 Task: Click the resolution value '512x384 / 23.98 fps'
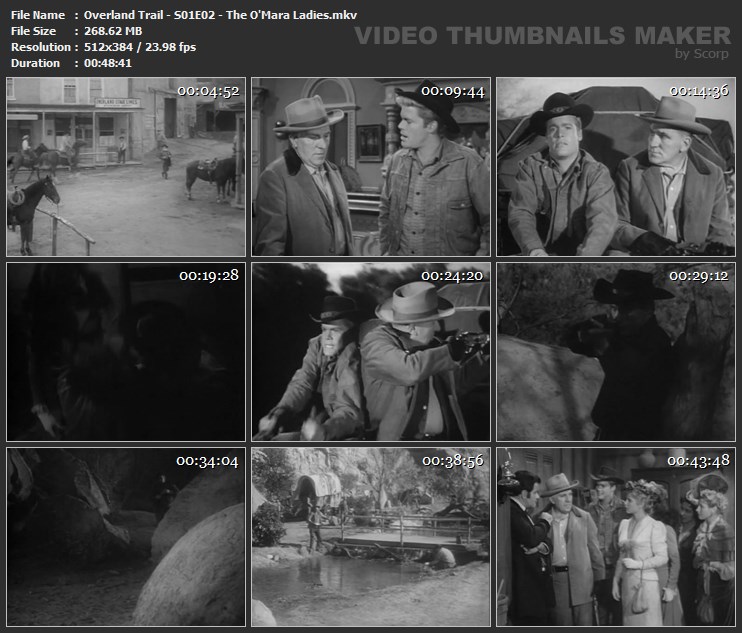140,47
